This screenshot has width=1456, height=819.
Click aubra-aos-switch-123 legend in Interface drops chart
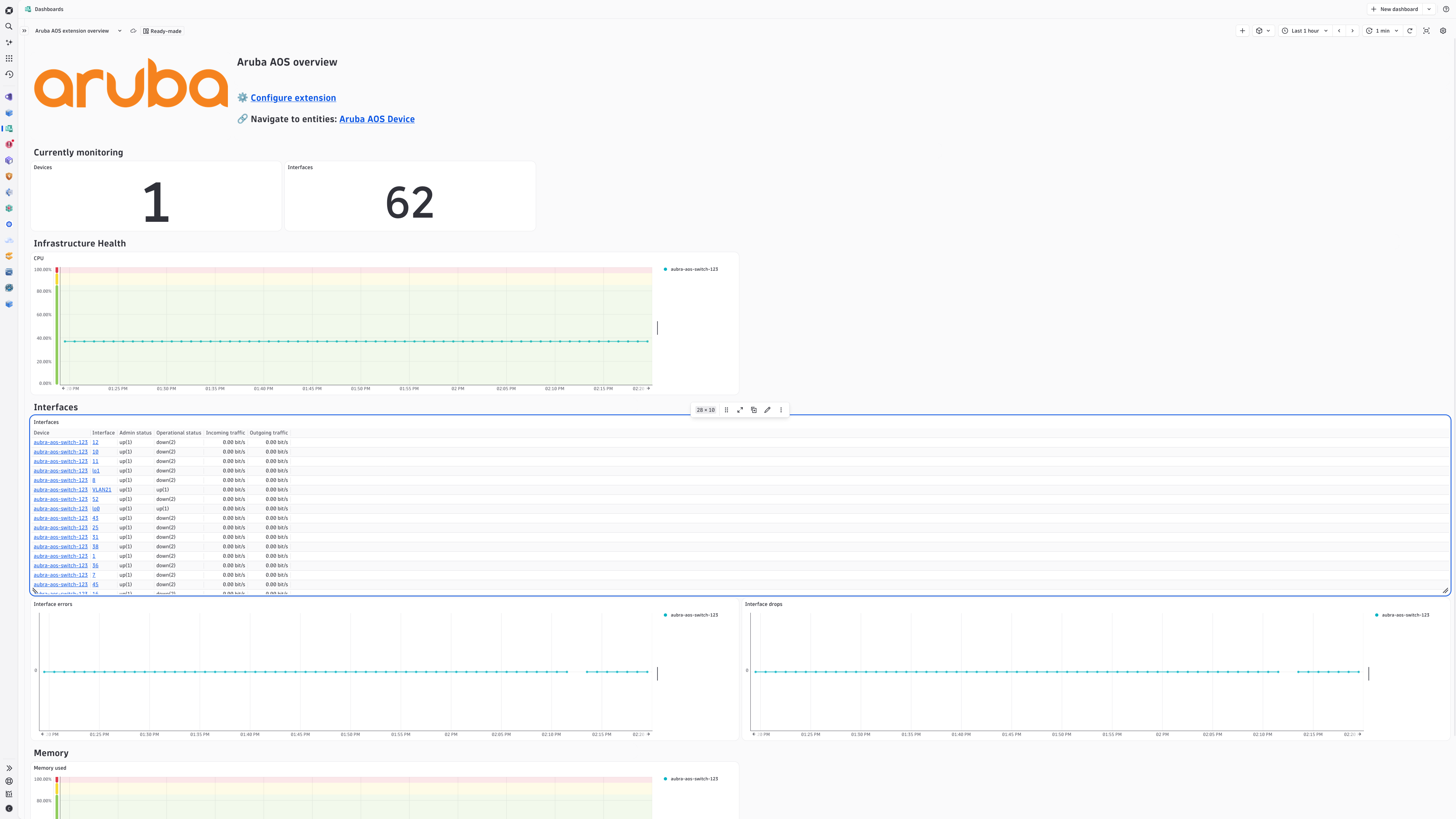1402,615
